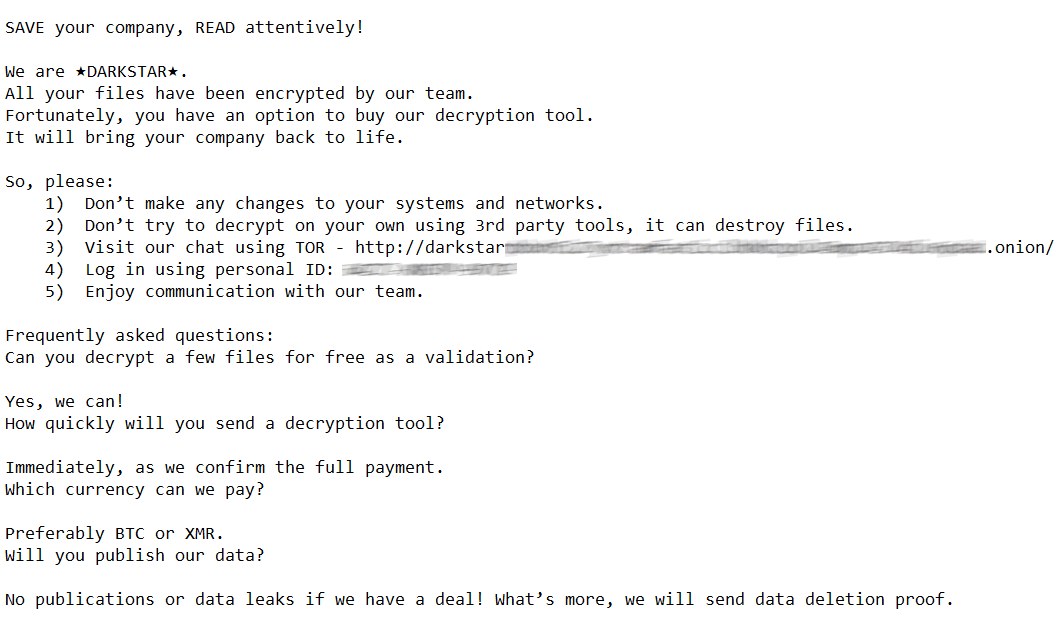This screenshot has height=642, width=1062.
Task: Click the "So, please:" line
Action: (x=60, y=182)
